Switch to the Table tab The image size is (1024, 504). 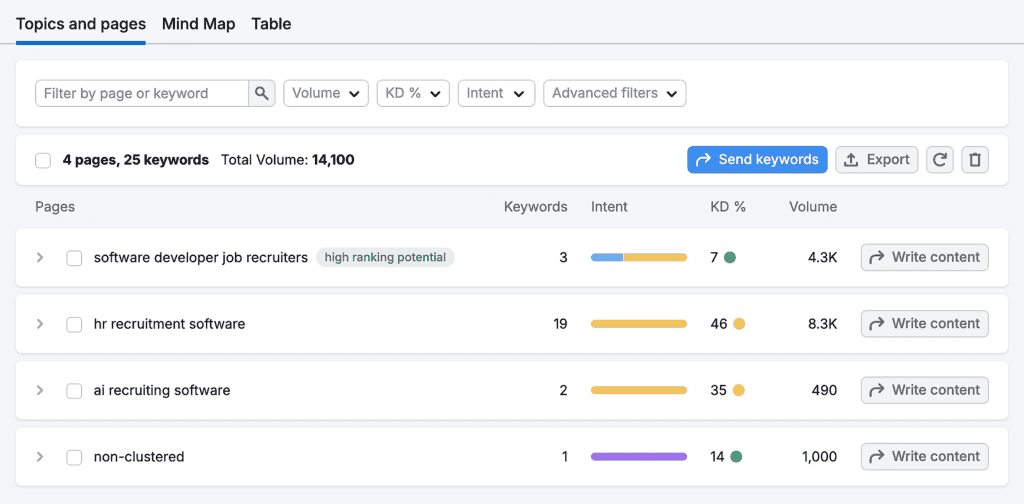pos(271,24)
